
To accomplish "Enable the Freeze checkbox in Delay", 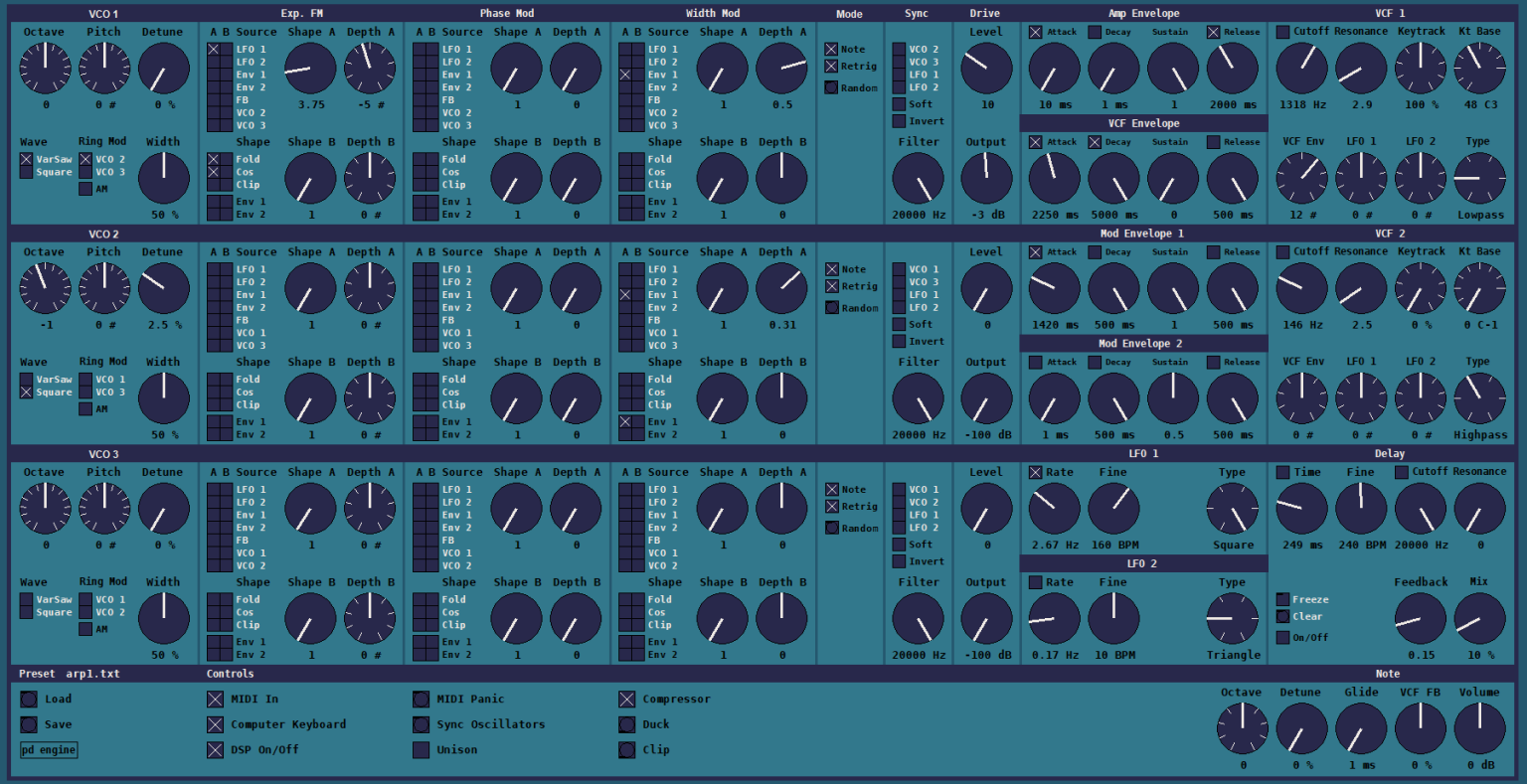I will (1282, 599).
